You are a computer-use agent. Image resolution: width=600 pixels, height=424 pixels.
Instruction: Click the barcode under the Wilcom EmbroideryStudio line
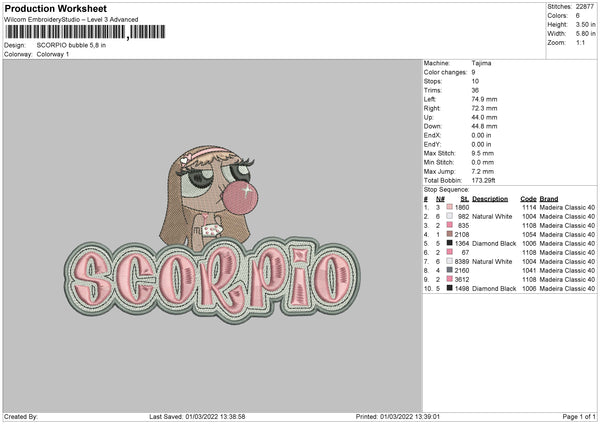(85, 32)
